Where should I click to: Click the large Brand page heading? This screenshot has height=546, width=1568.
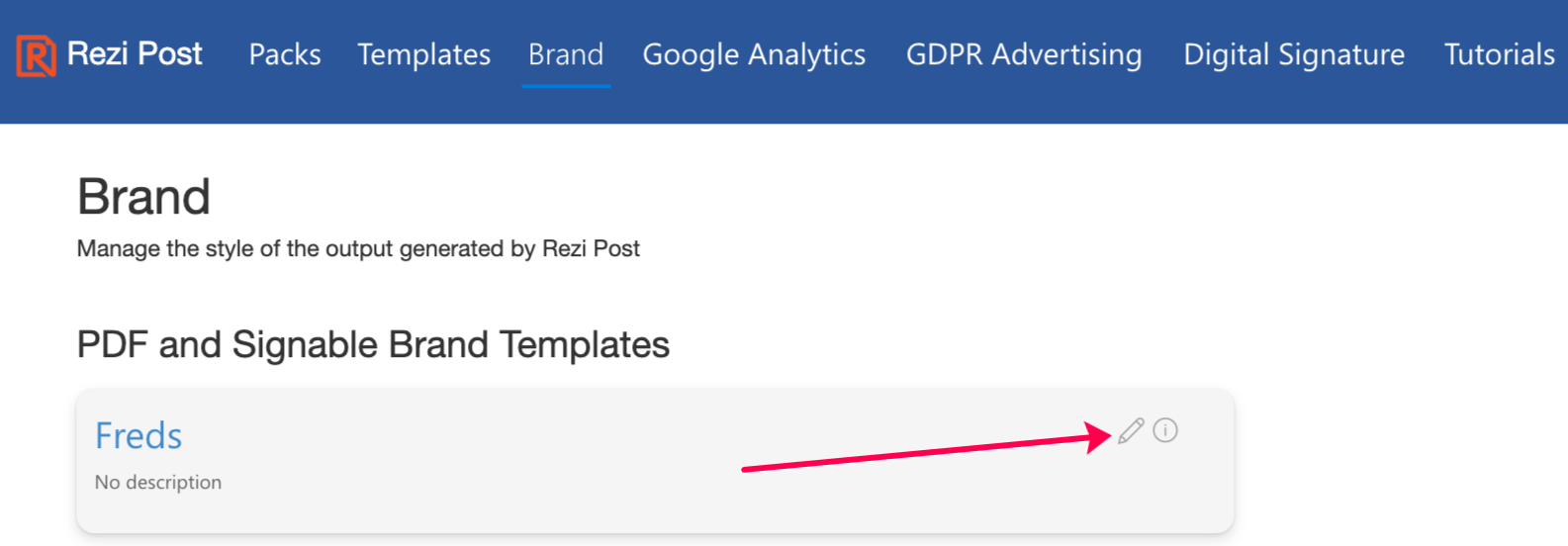click(144, 197)
